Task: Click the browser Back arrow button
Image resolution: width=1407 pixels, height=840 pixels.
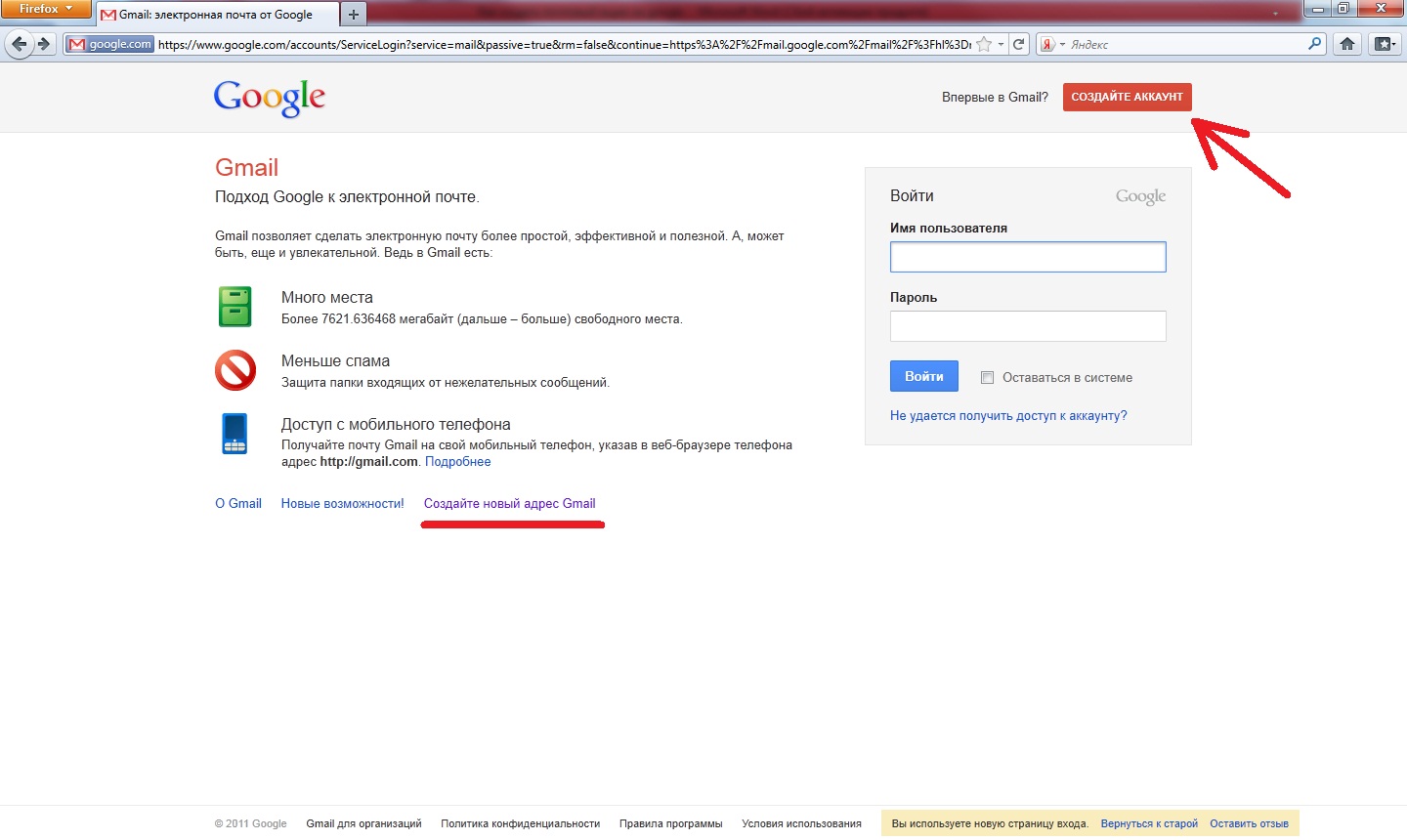Action: [19, 44]
